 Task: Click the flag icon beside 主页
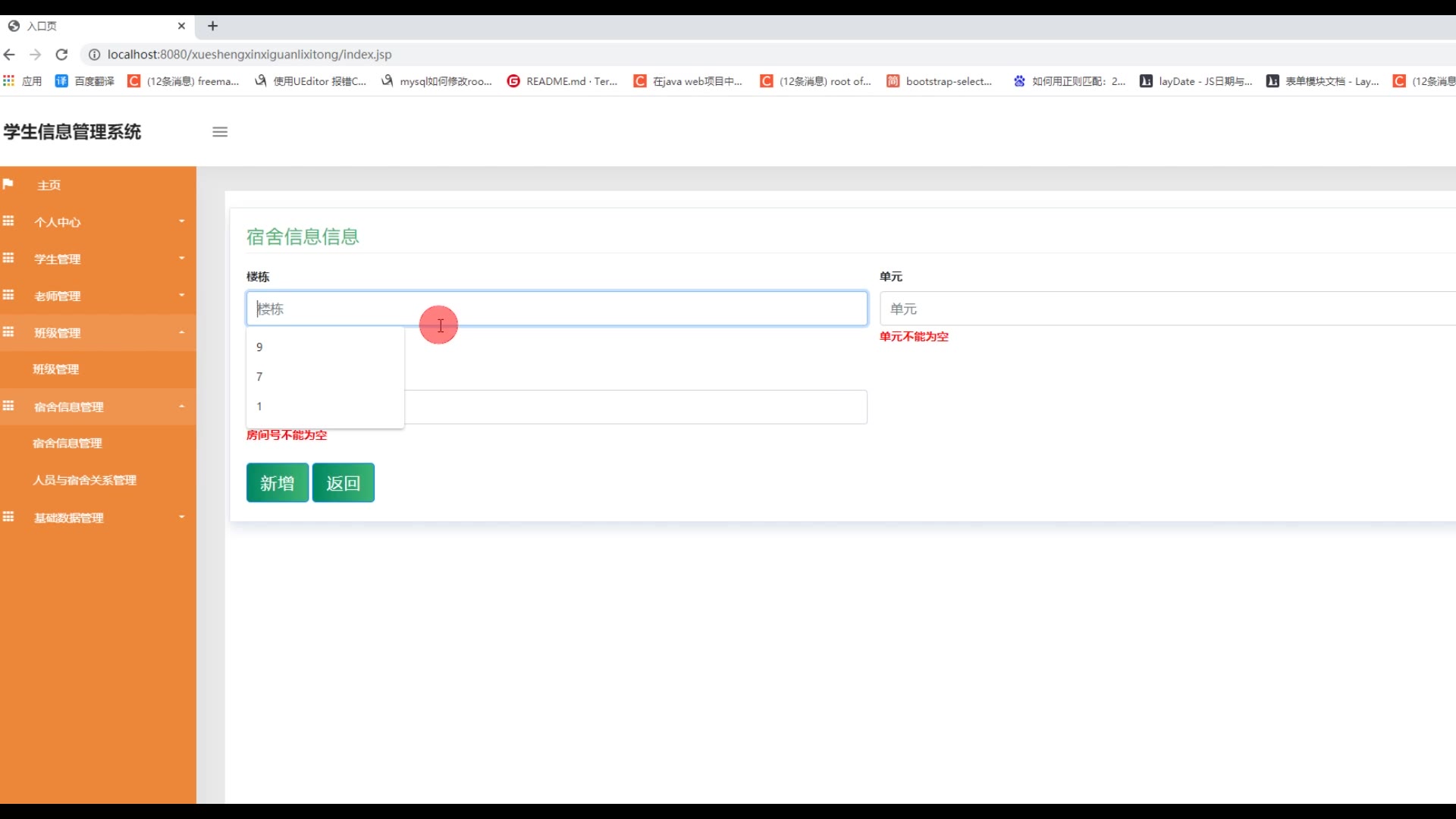(8, 184)
